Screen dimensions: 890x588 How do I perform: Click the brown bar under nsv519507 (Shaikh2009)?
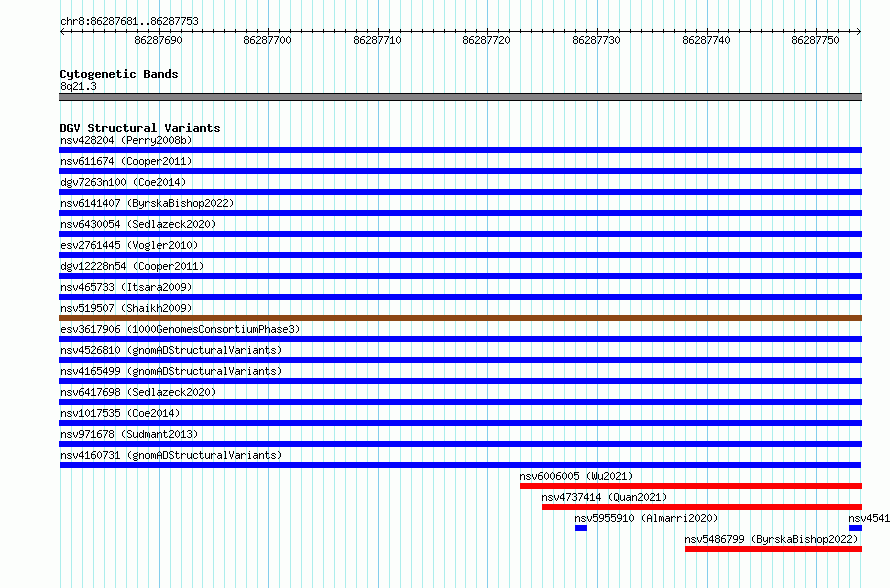pyautogui.click(x=460, y=318)
